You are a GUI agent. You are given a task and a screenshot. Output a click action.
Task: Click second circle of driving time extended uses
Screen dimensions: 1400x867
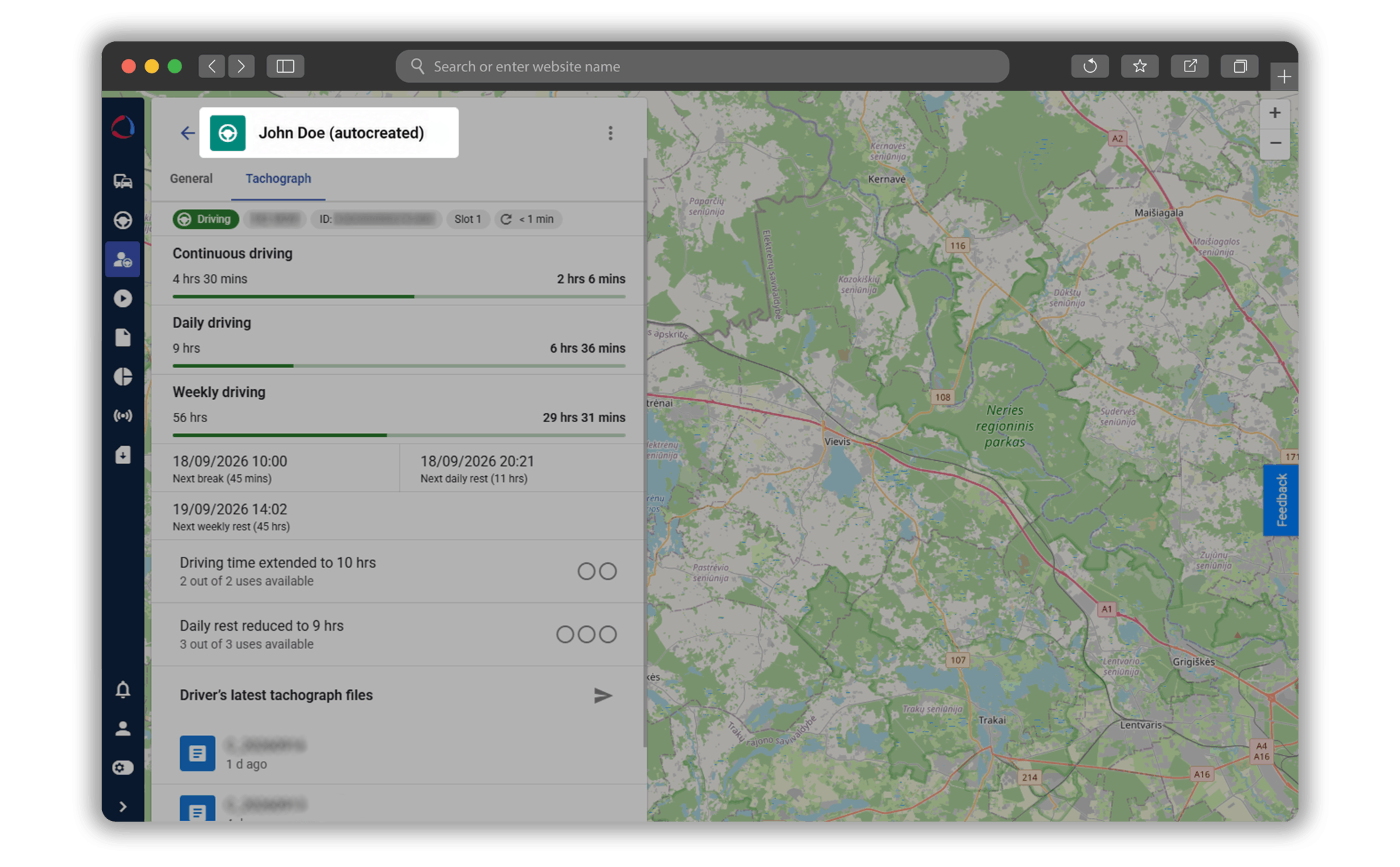tap(607, 571)
